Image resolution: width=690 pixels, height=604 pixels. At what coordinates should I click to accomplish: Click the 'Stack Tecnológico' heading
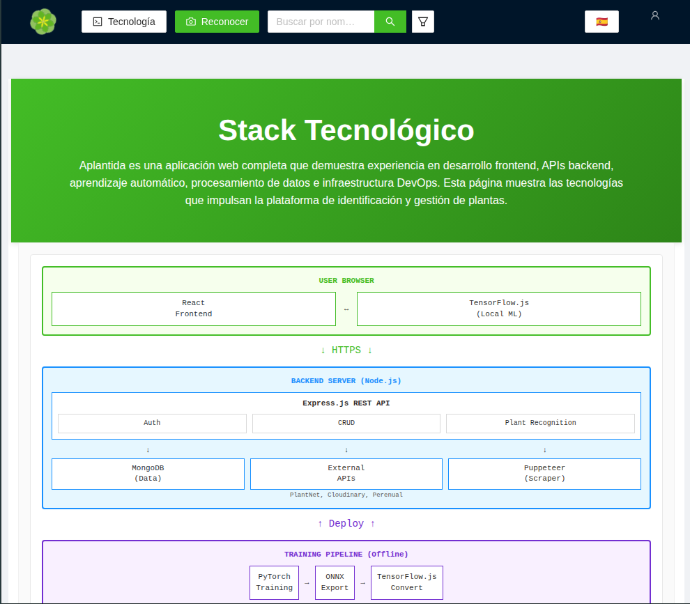[x=346, y=130]
